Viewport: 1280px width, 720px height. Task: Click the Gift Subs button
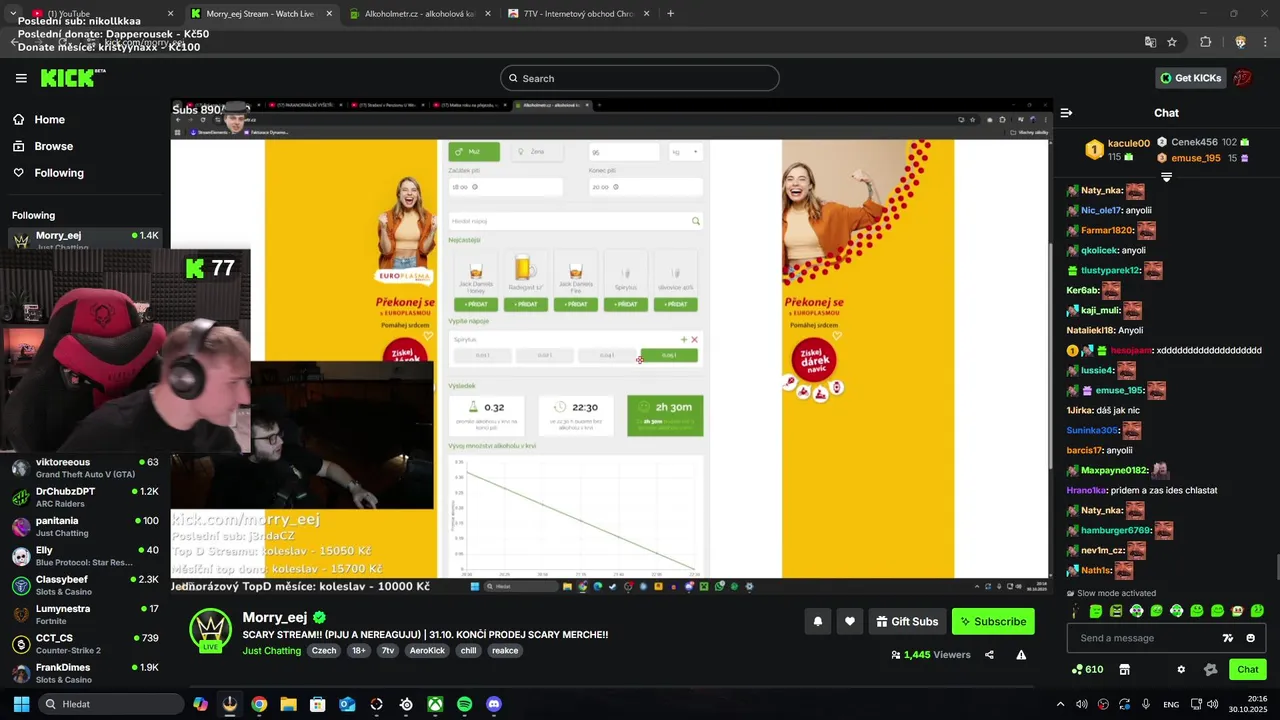907,621
